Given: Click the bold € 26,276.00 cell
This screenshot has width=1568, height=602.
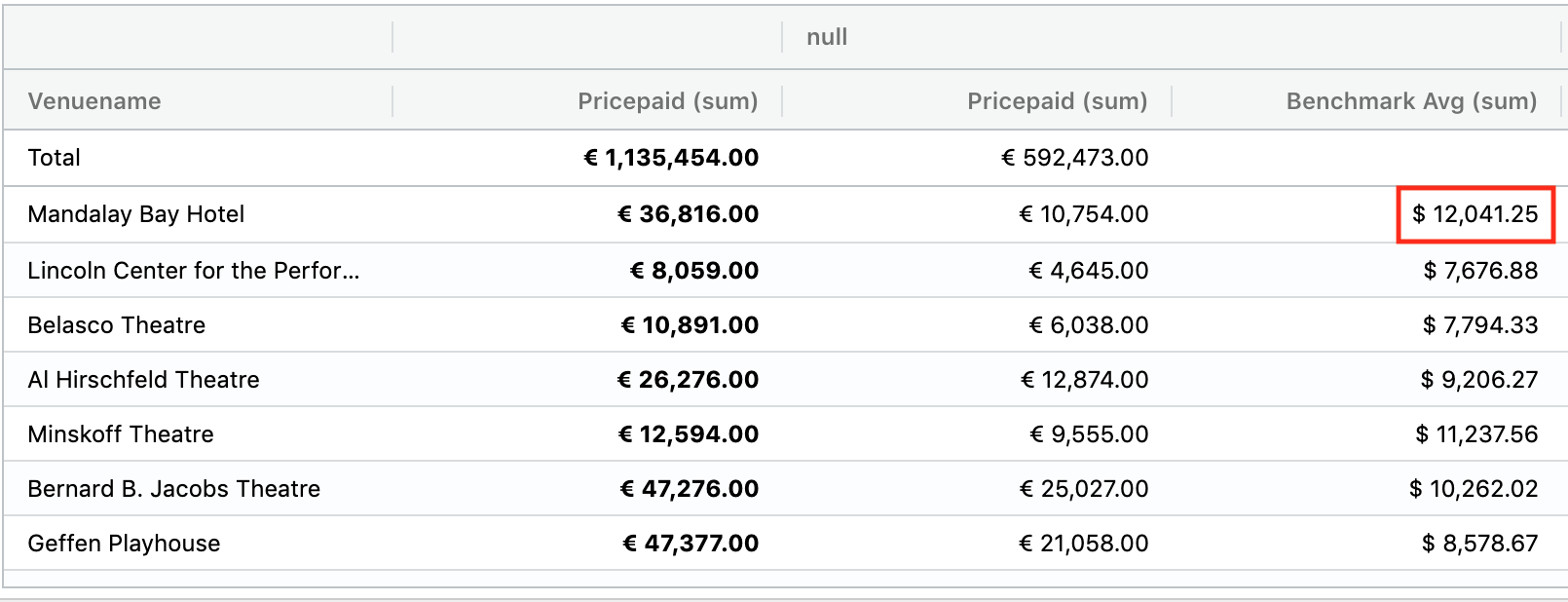Looking at the screenshot, I should click(x=688, y=380).
